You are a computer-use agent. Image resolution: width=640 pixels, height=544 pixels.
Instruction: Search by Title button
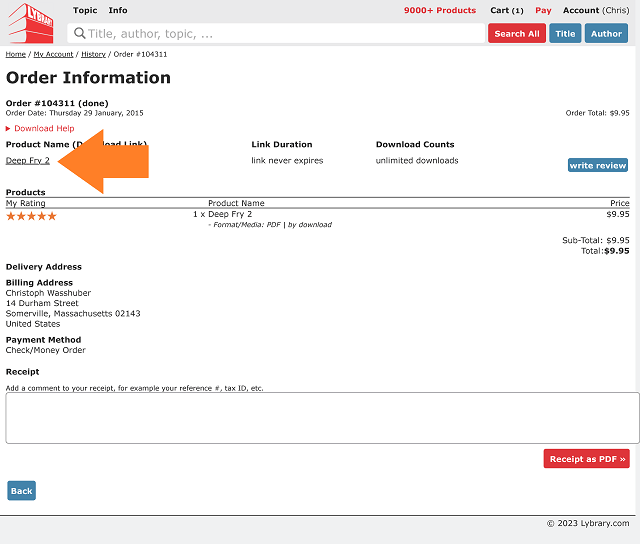coord(565,34)
